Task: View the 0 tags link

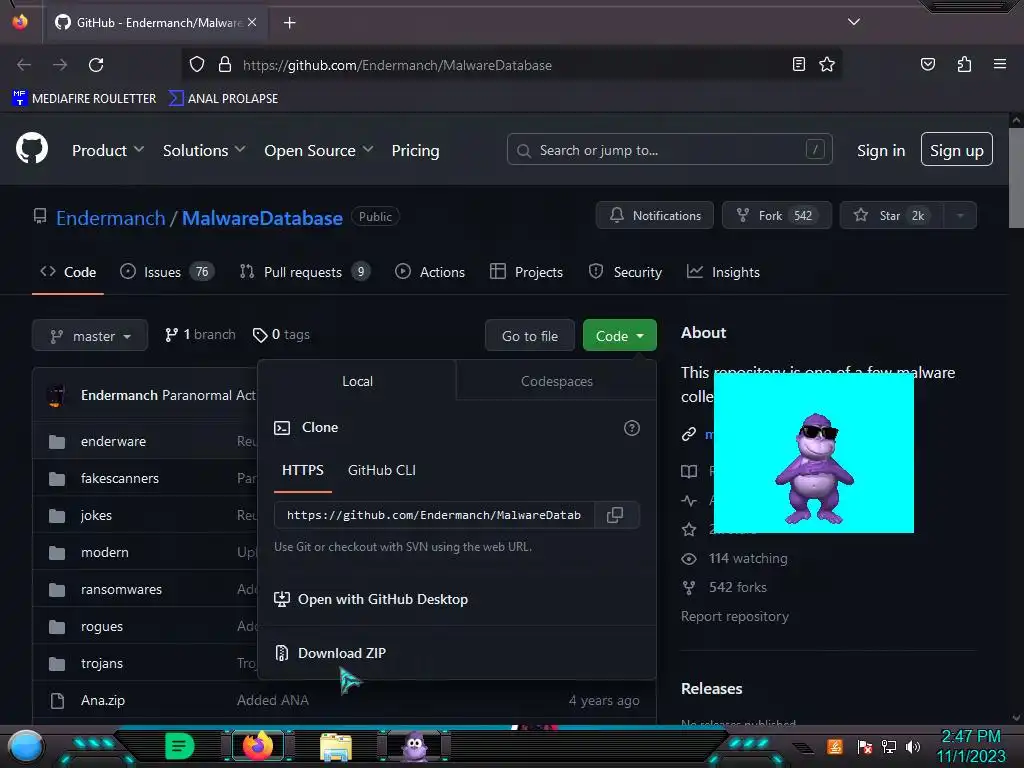Action: (281, 334)
